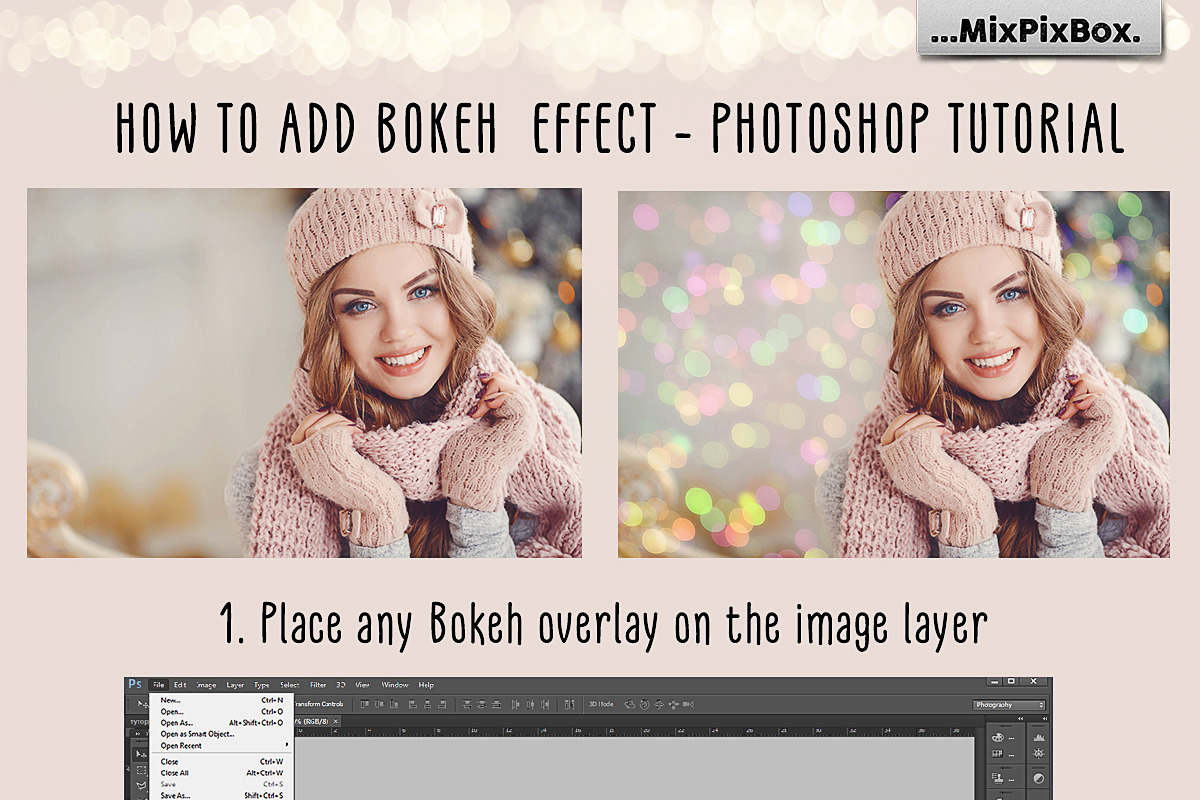The width and height of the screenshot is (1200, 800).
Task: Click Distribute Left Edges icon
Action: [515, 704]
